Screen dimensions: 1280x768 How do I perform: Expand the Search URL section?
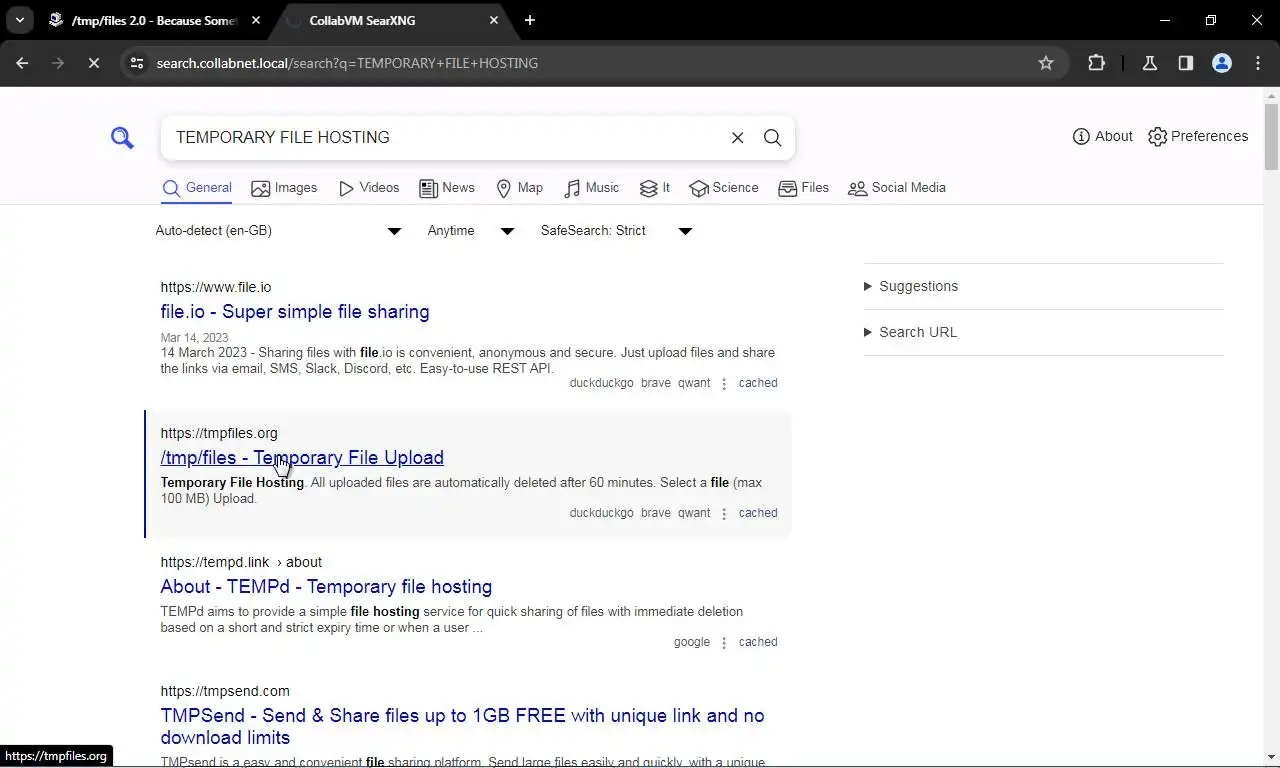pos(911,332)
